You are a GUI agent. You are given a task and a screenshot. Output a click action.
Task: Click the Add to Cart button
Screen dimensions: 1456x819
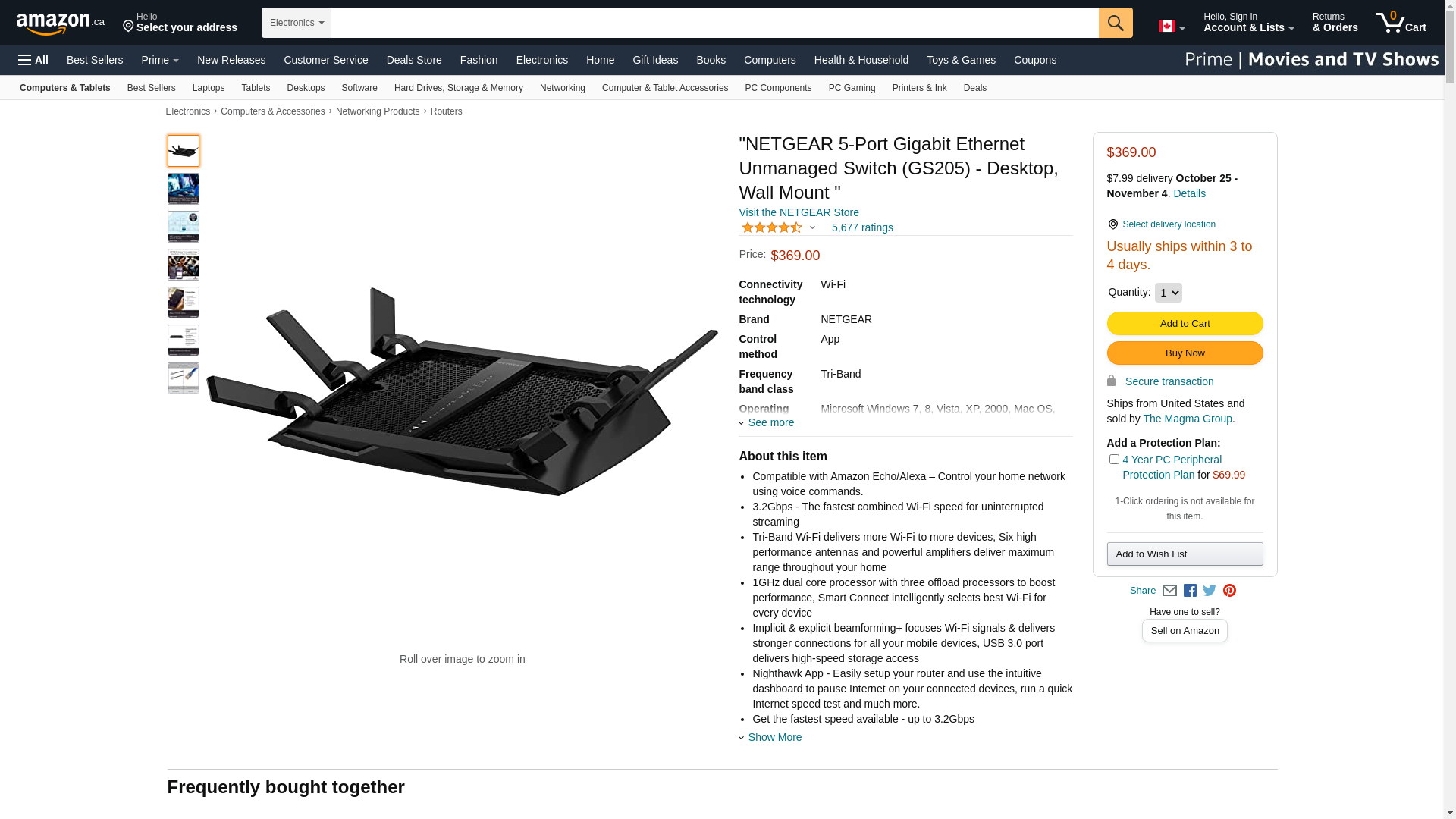pyautogui.click(x=1185, y=324)
